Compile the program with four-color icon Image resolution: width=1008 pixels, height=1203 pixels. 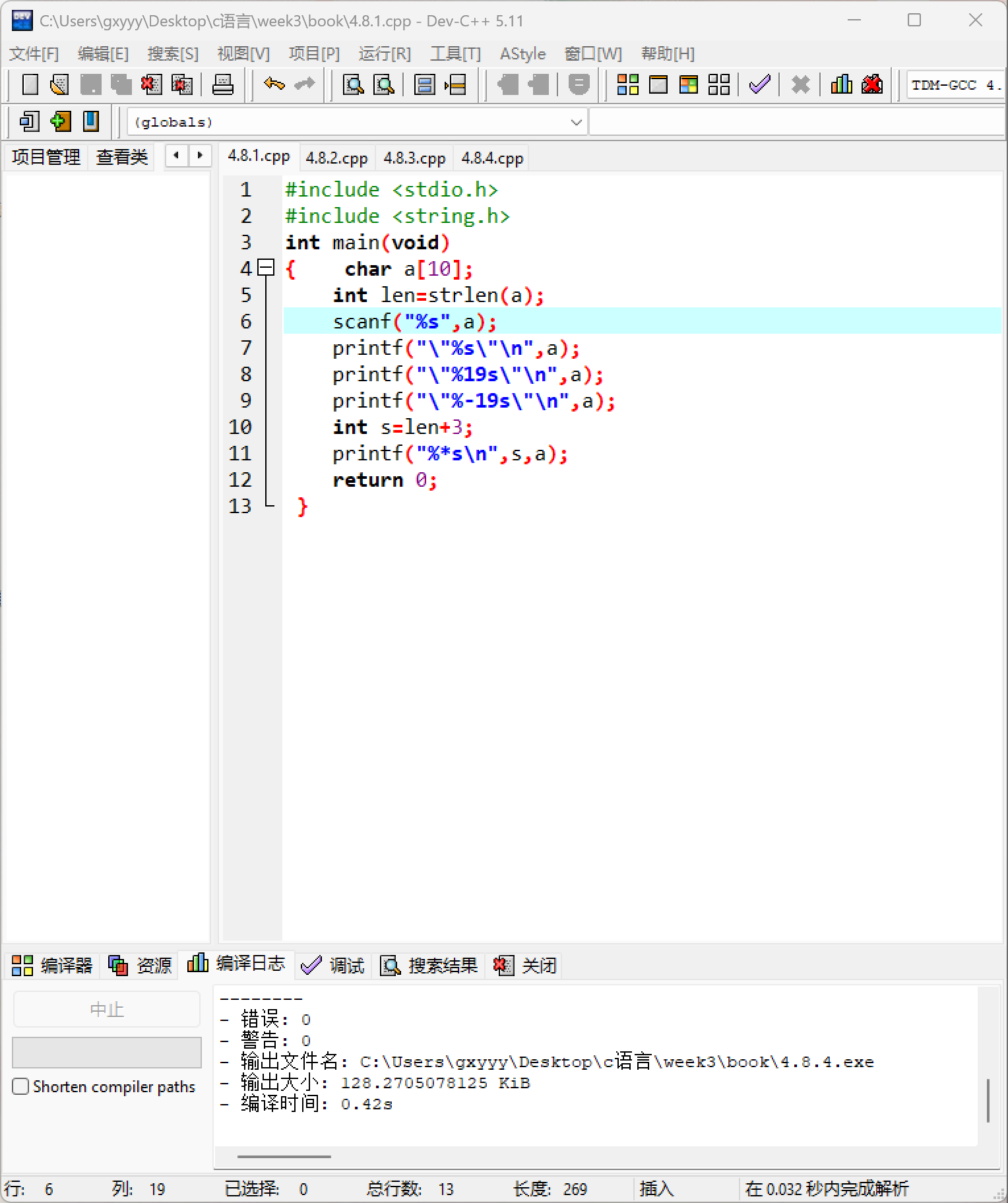(x=627, y=85)
